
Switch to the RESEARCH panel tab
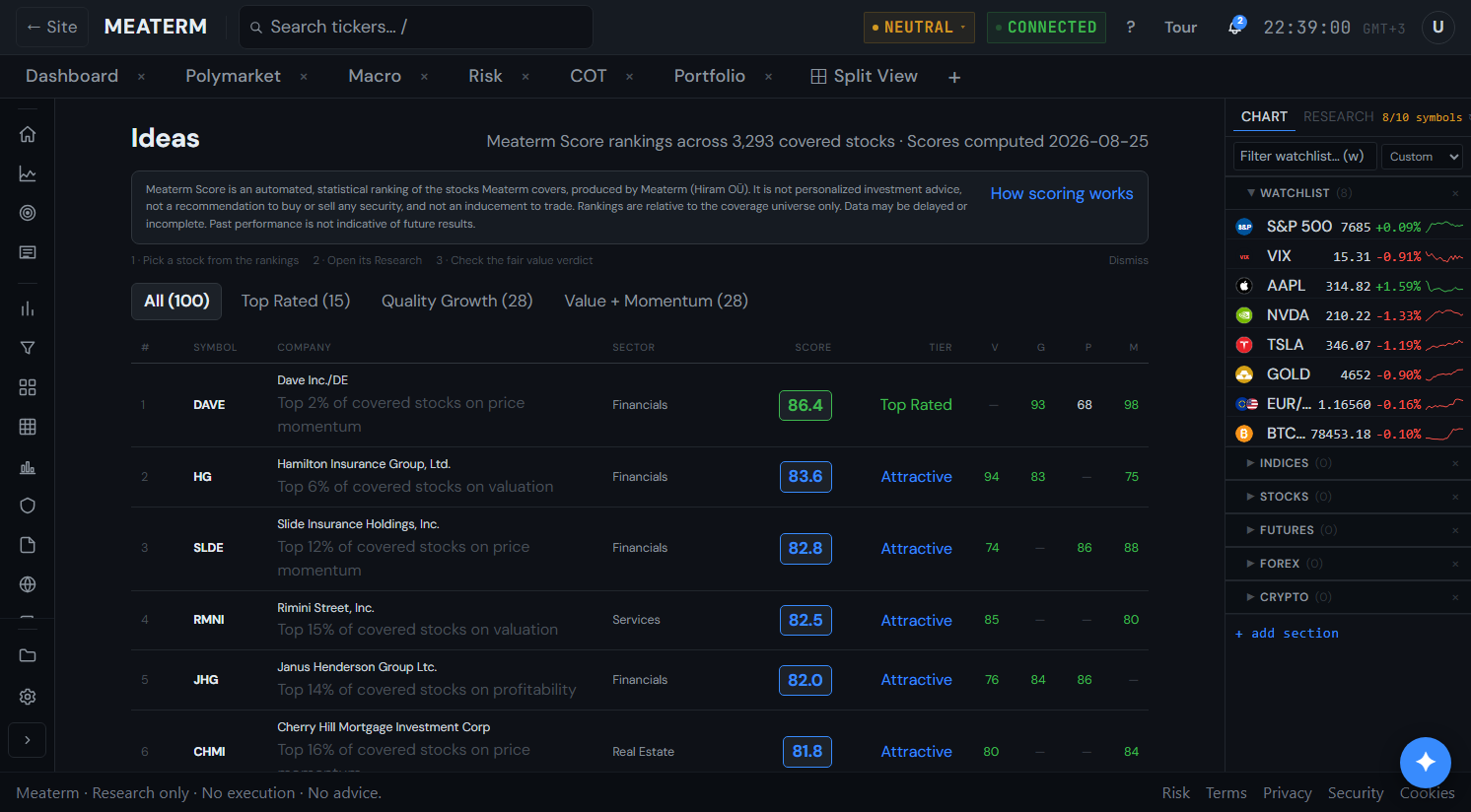click(1338, 116)
